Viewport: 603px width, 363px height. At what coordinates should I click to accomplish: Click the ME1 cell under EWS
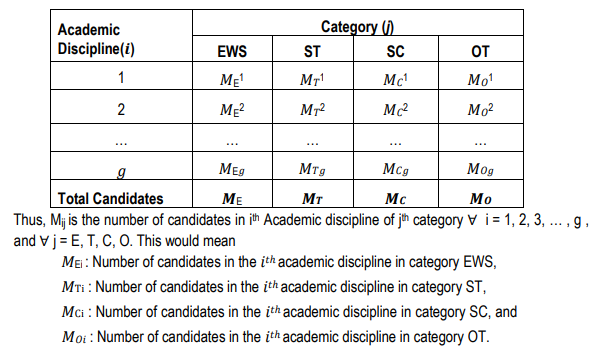[232, 76]
